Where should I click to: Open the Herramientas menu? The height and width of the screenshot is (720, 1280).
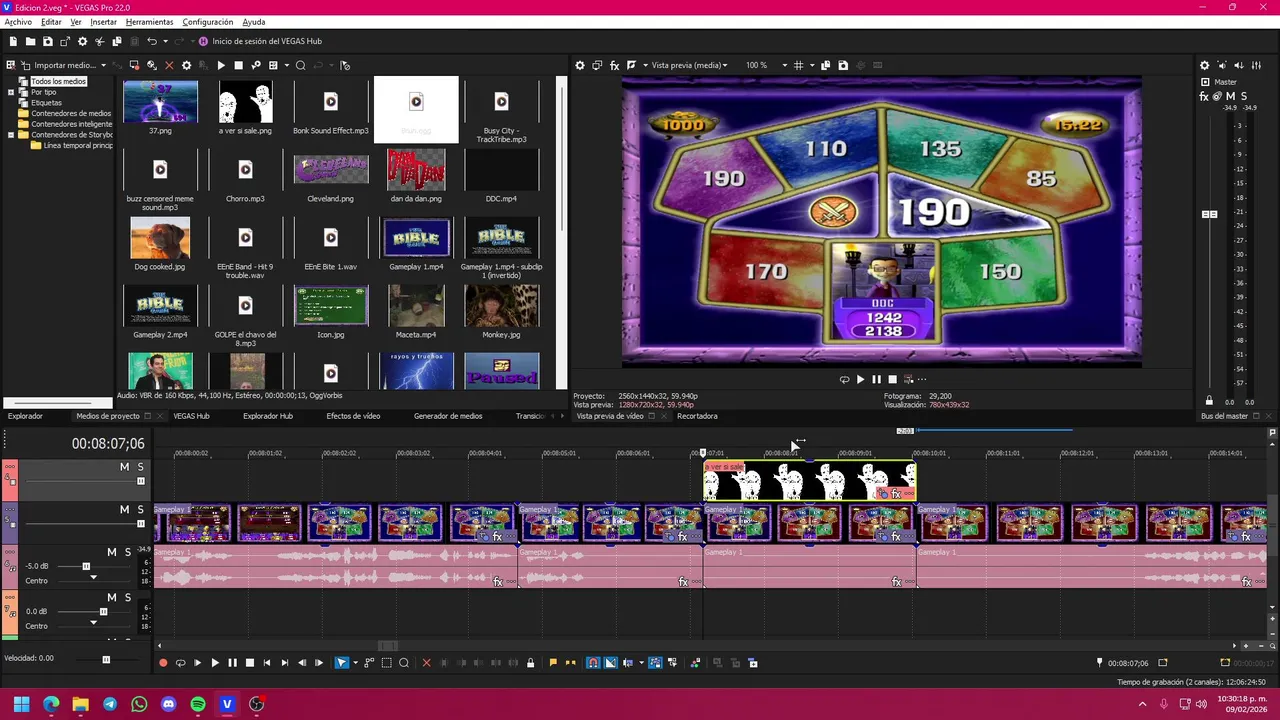tap(149, 22)
